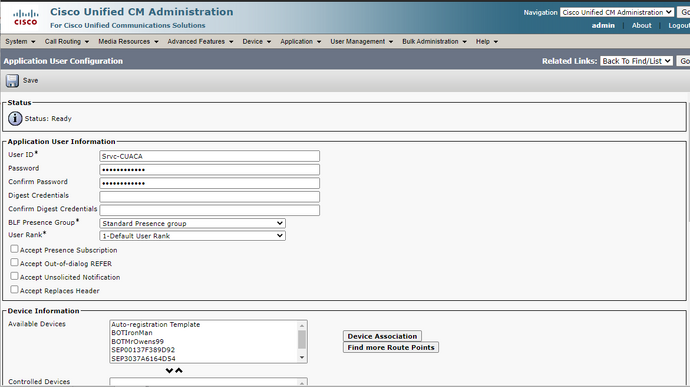Click into the Confirm Password field
The width and height of the screenshot is (690, 387).
209,183
